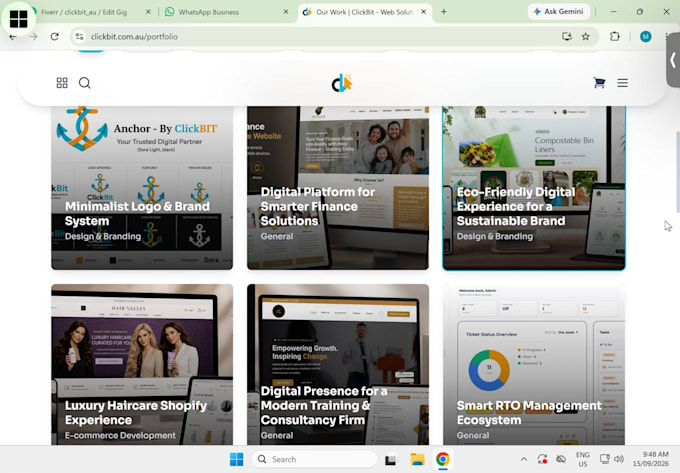Close the Our Work ClickBit tab
Image resolution: width=680 pixels, height=473 pixels.
point(424,12)
